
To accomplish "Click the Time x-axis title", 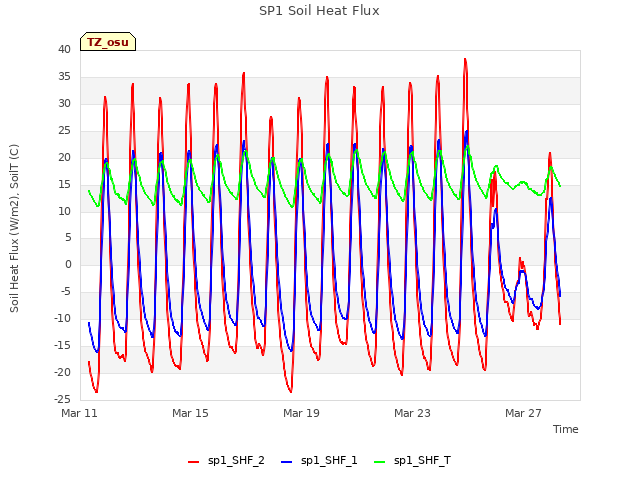I will coord(565,429).
